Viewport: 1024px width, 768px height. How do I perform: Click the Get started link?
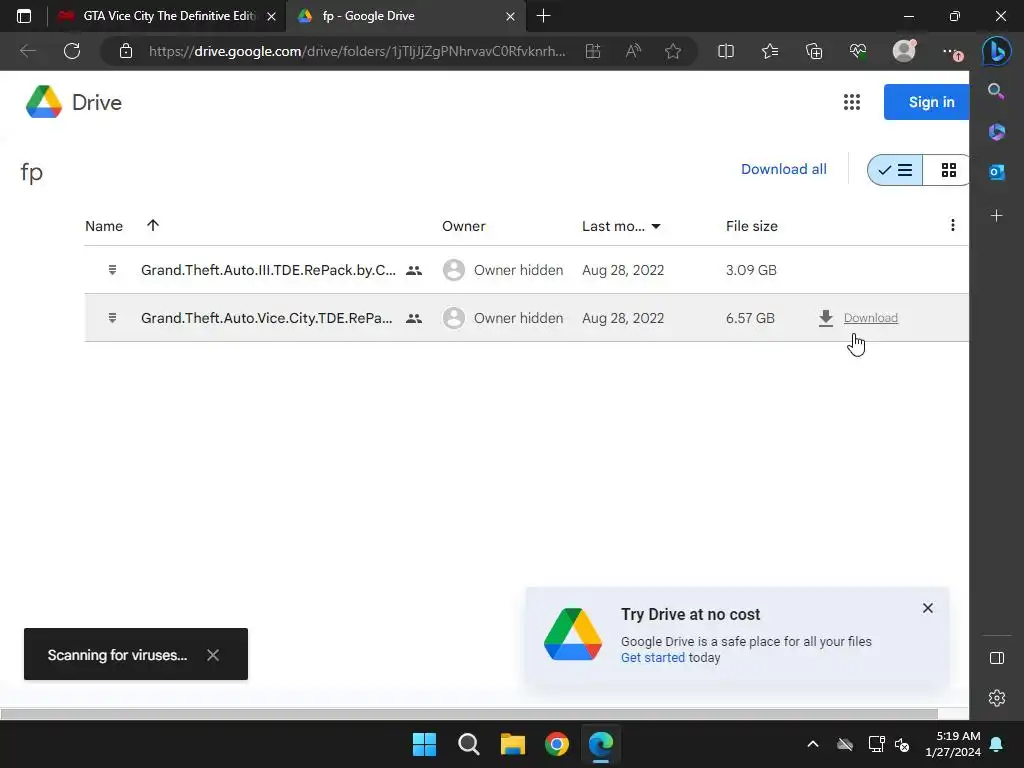[652, 658]
